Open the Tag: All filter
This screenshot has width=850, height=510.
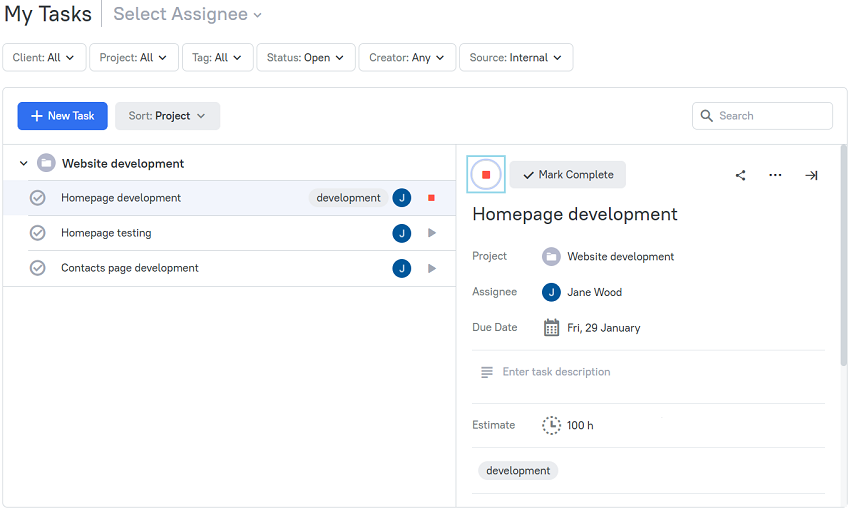tap(217, 57)
